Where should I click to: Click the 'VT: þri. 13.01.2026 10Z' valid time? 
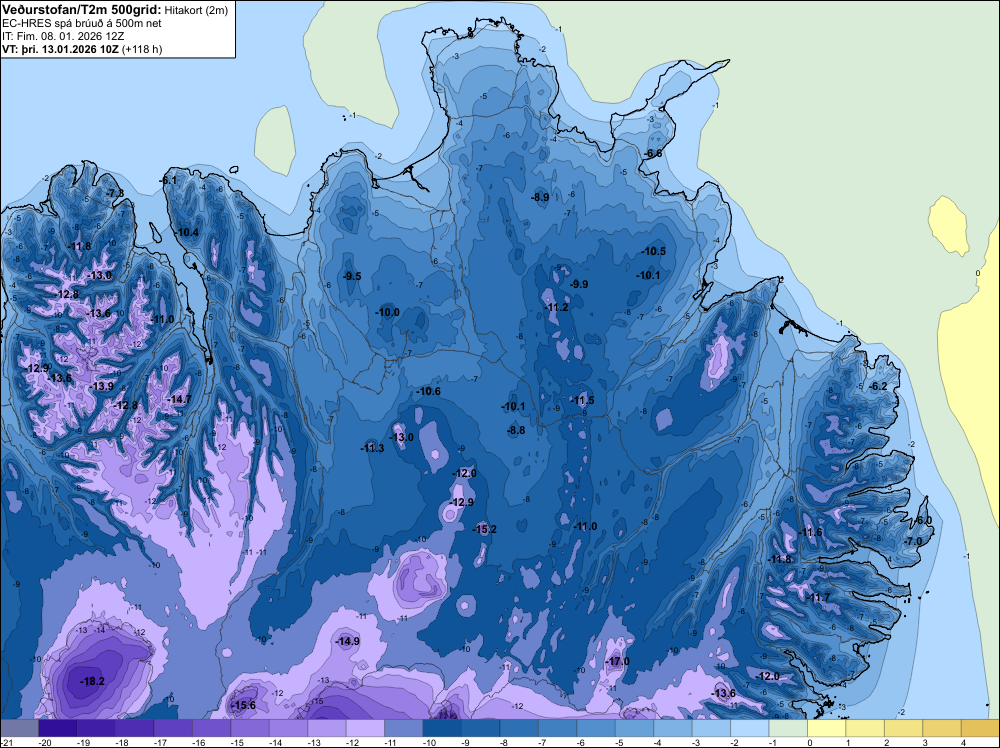61,49
